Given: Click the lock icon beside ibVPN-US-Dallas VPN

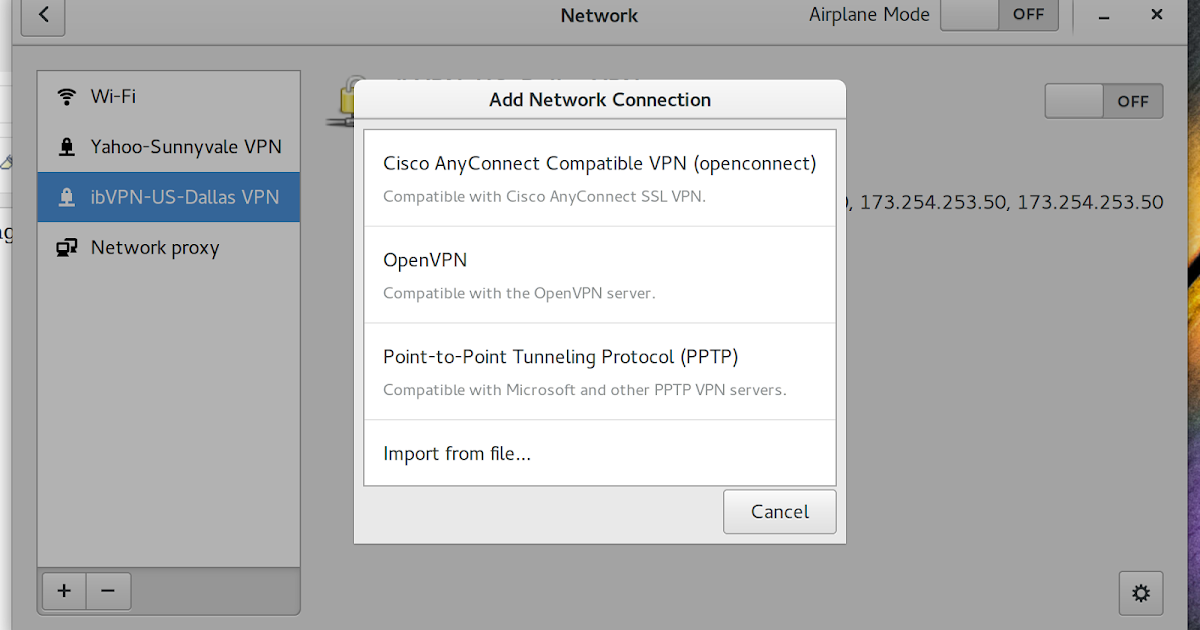Looking at the screenshot, I should 67,197.
